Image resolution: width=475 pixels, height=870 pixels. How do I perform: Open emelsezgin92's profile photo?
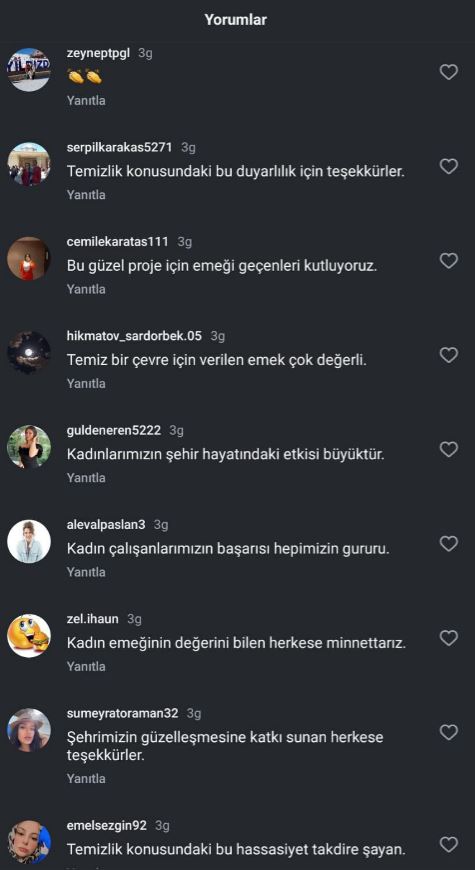[29, 842]
